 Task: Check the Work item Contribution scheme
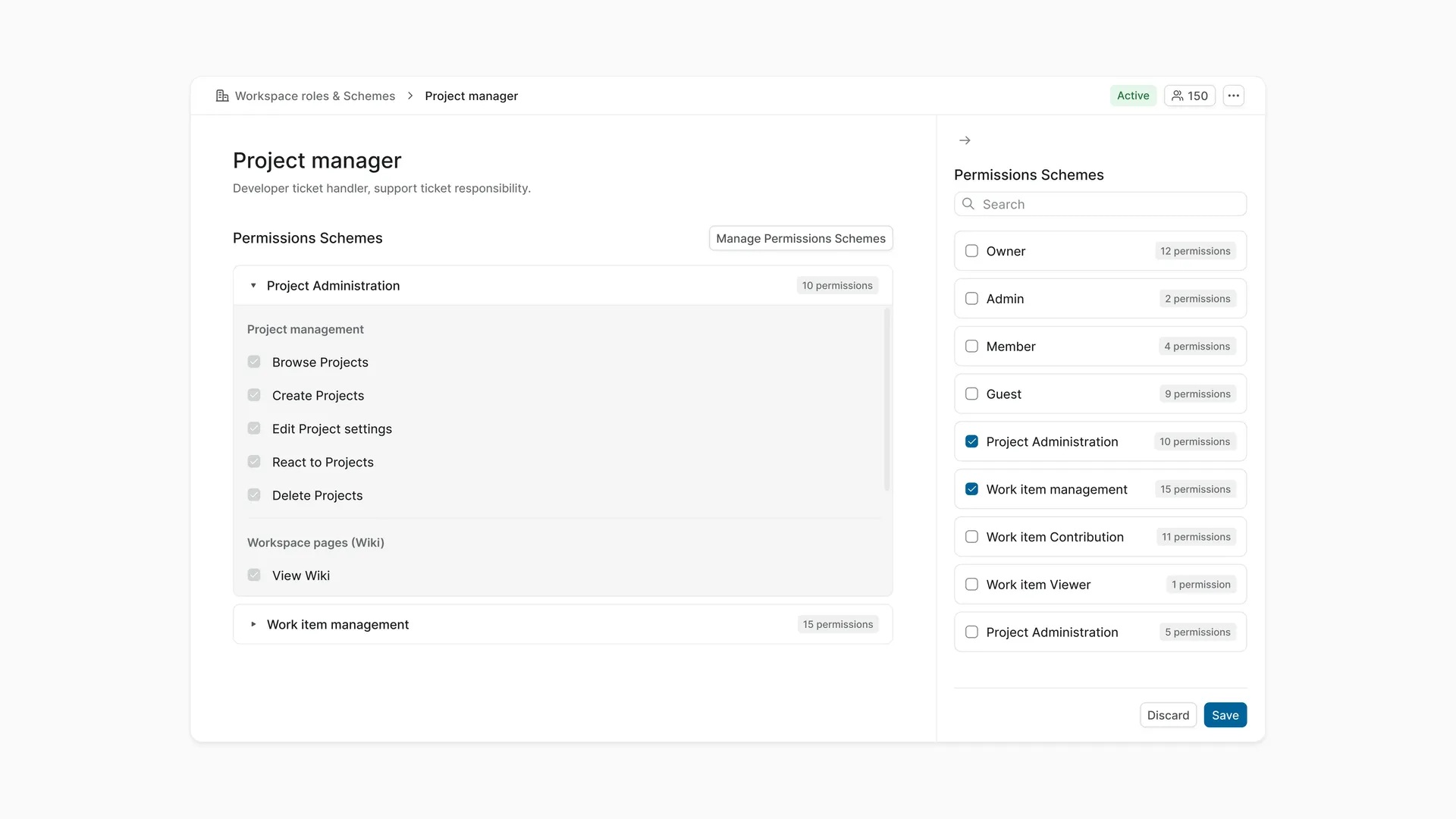[x=971, y=537]
